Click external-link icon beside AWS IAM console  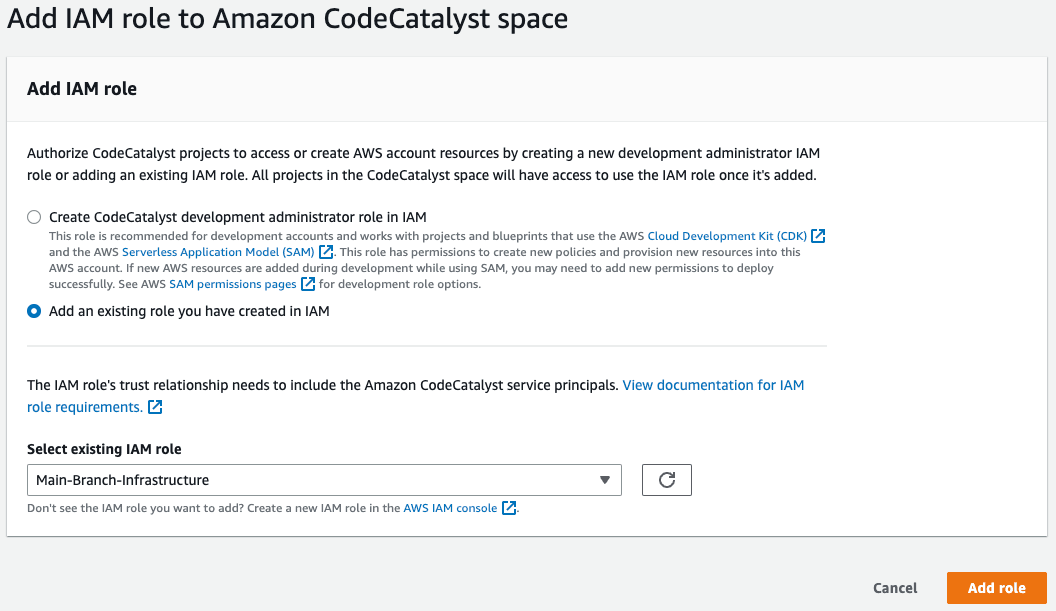(x=509, y=508)
